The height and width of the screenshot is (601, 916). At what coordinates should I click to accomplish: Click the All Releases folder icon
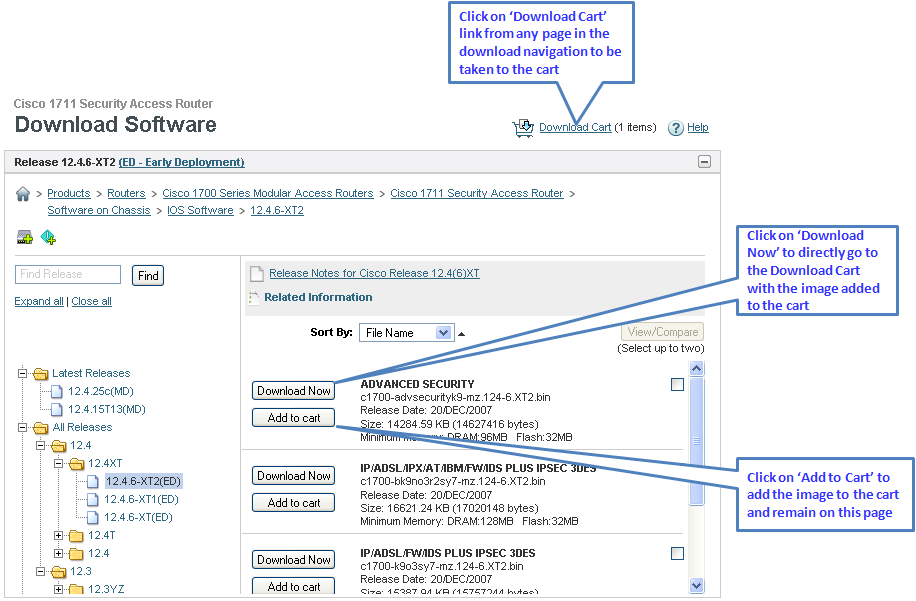pyautogui.click(x=40, y=428)
